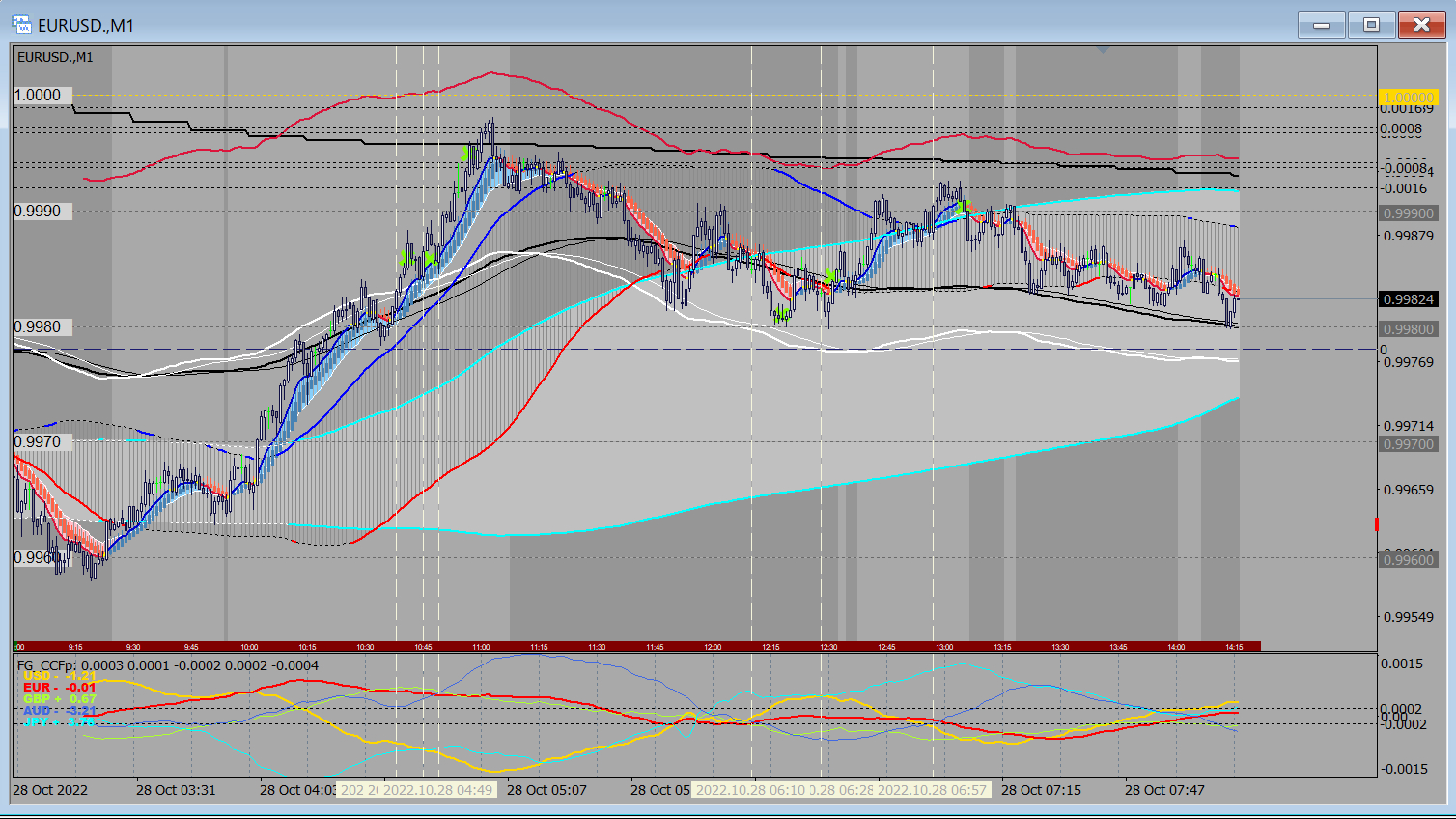Click the yellow 1.00000 price level tag
Screen dimensions: 1456x819
1408,98
